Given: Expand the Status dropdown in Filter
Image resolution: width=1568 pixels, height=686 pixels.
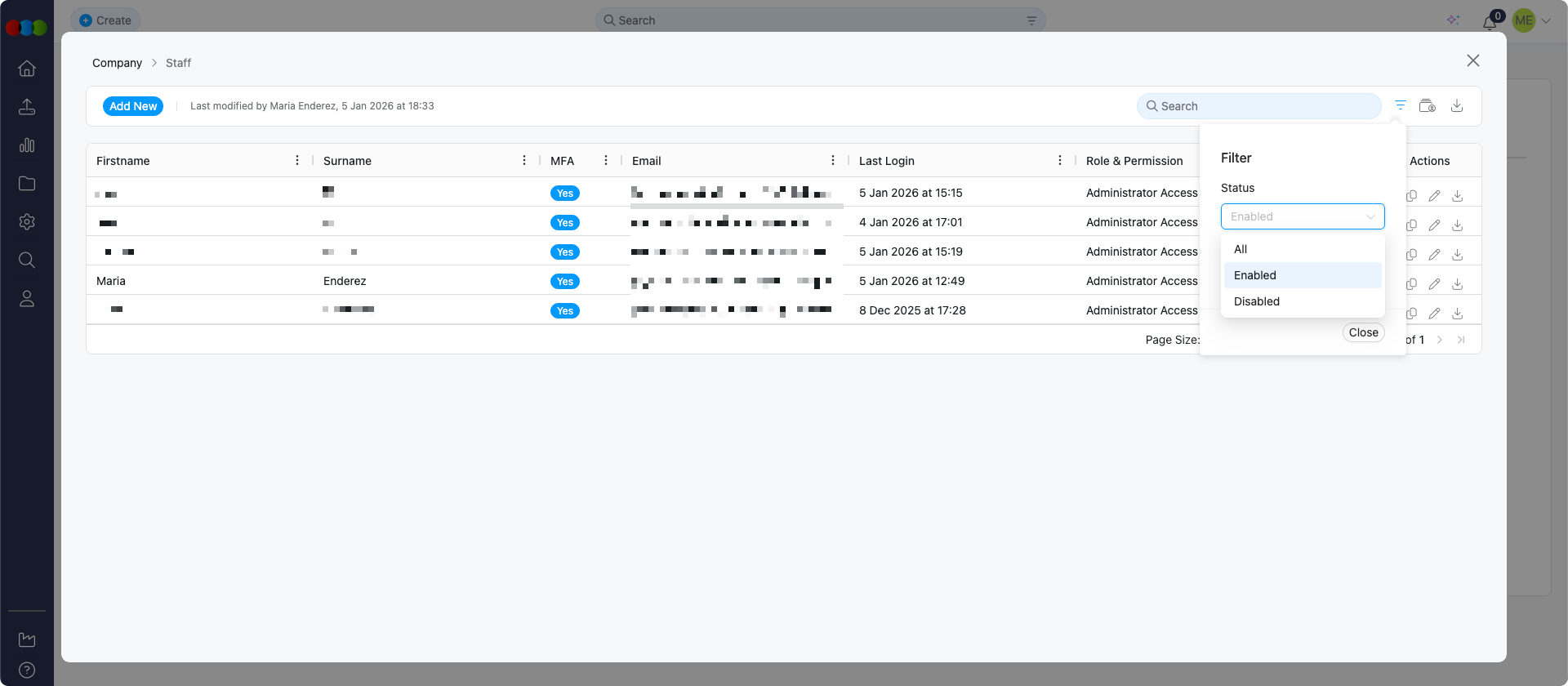Looking at the screenshot, I should pos(1303,216).
